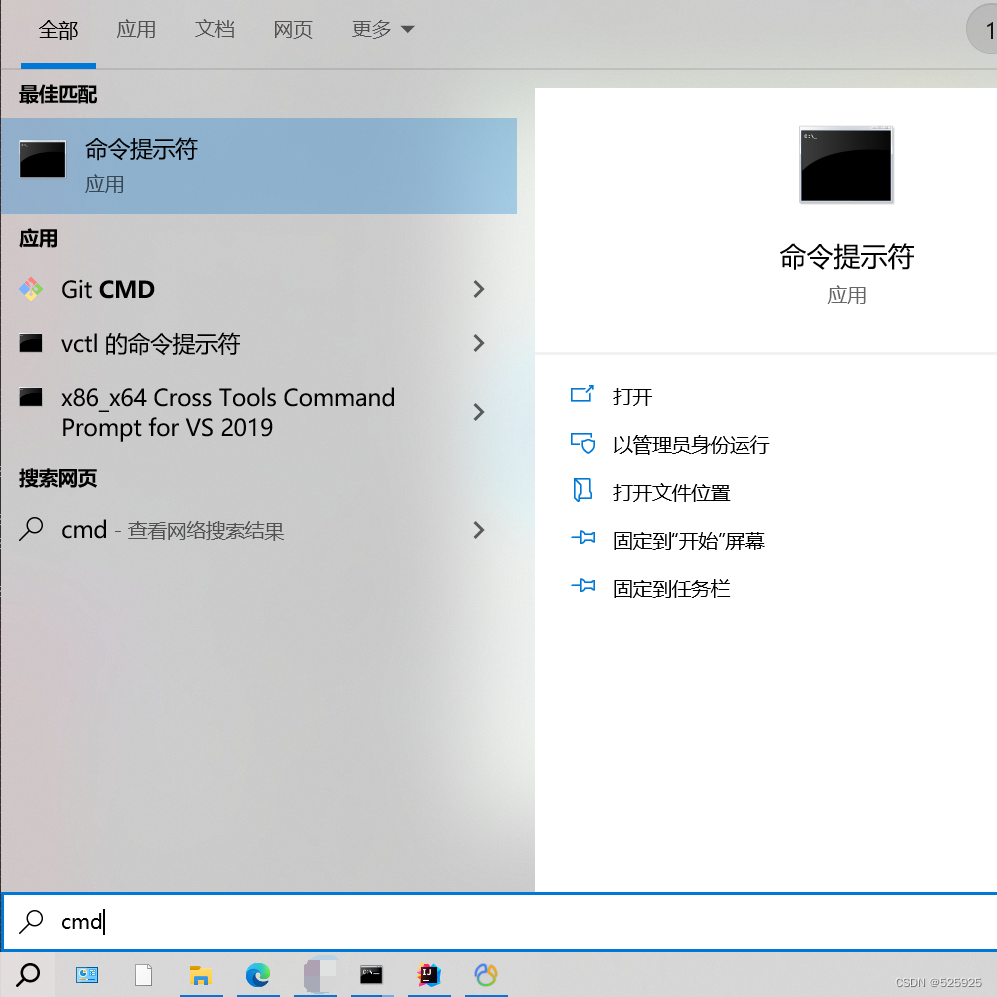Click the 命令提示符 icon in best match
Viewport: 997px width, 997px height.
(x=43, y=159)
